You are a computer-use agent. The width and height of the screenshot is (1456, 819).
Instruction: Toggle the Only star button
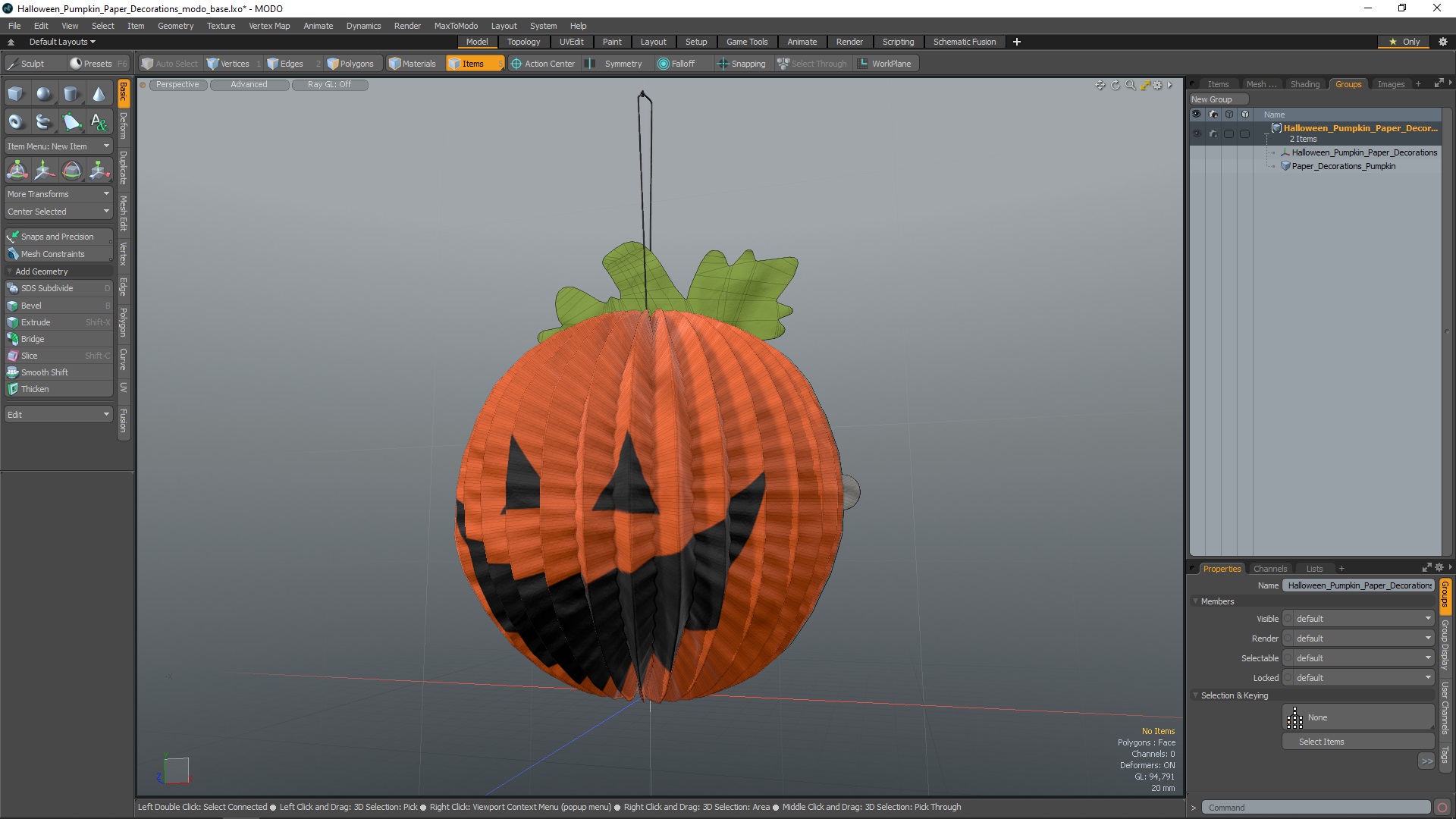coord(1404,42)
